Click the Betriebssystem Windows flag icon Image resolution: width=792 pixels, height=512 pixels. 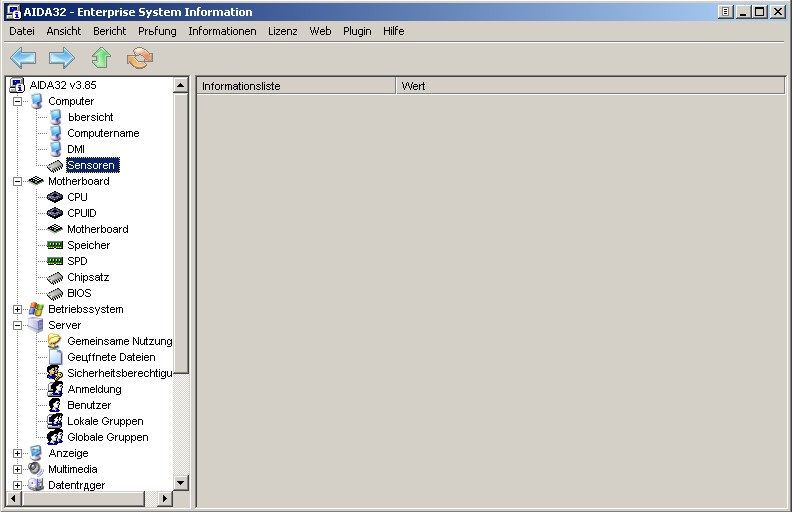click(x=36, y=309)
